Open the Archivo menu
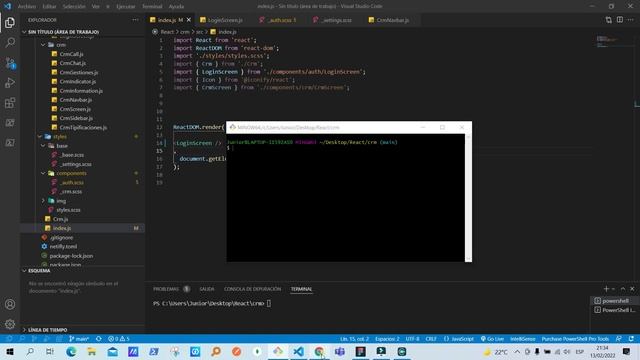 [27, 7]
